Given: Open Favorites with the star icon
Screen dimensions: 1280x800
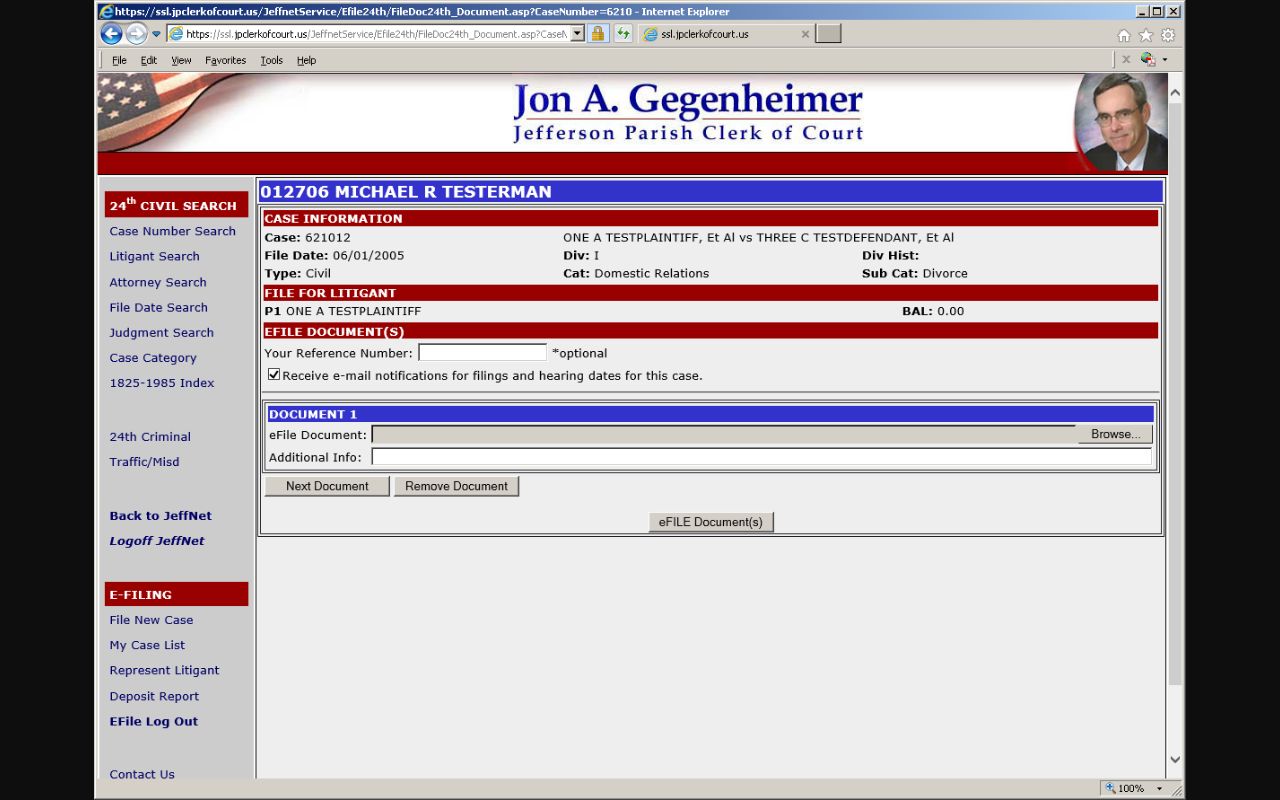Looking at the screenshot, I should 1146,35.
